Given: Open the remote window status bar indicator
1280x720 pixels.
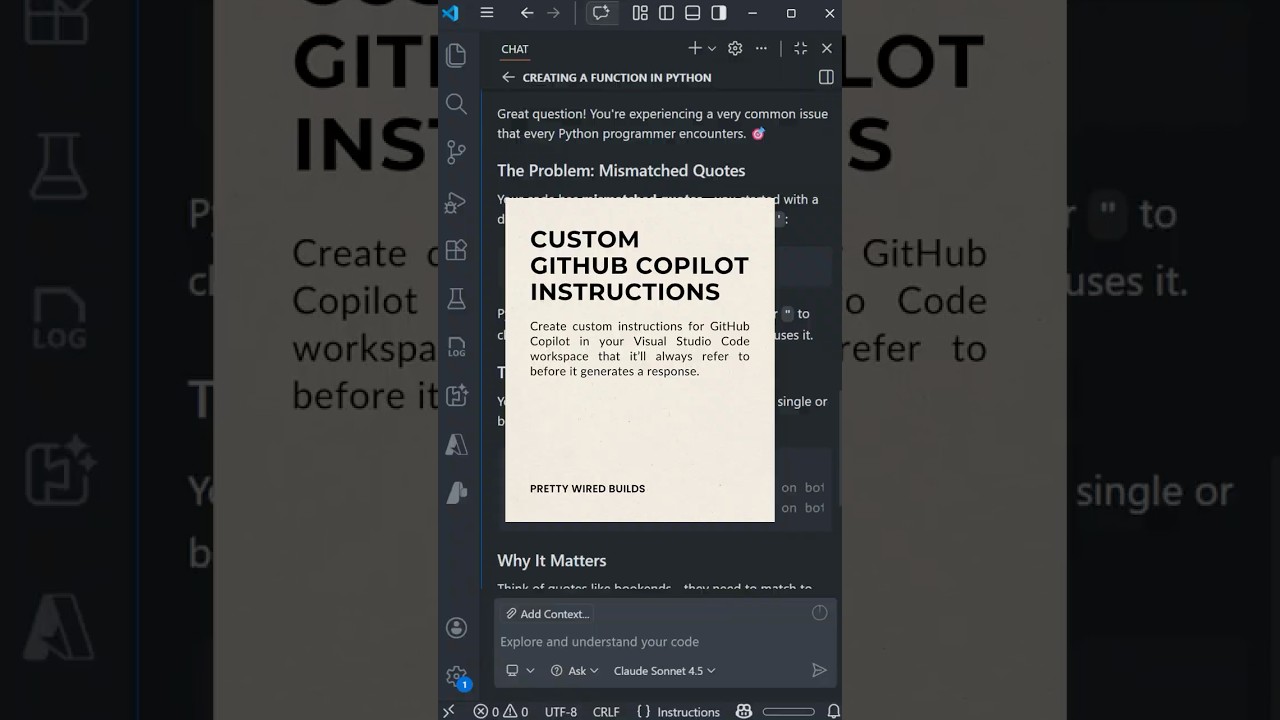Looking at the screenshot, I should [449, 711].
